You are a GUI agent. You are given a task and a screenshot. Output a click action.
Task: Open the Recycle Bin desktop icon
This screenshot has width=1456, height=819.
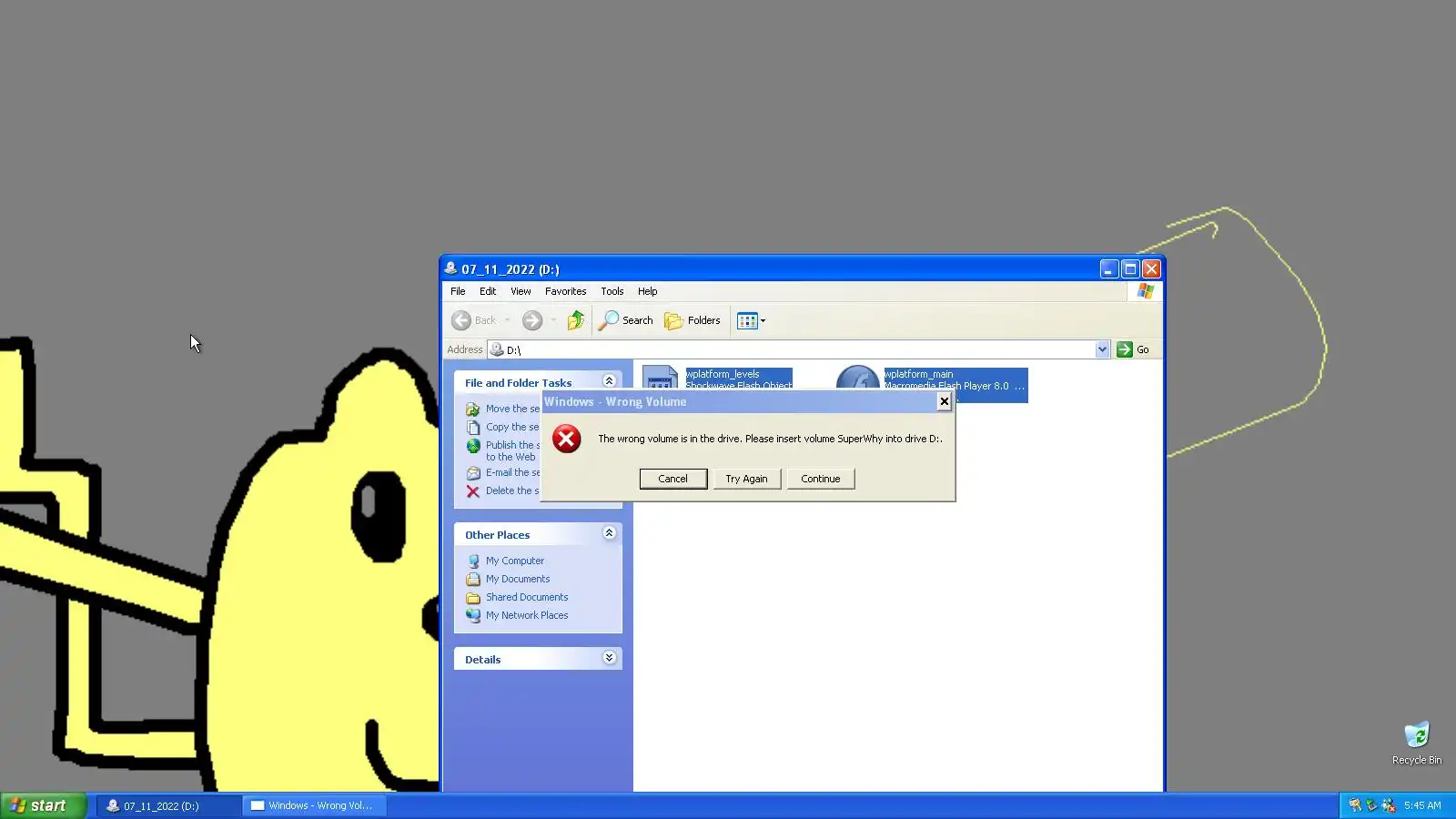[x=1417, y=743]
